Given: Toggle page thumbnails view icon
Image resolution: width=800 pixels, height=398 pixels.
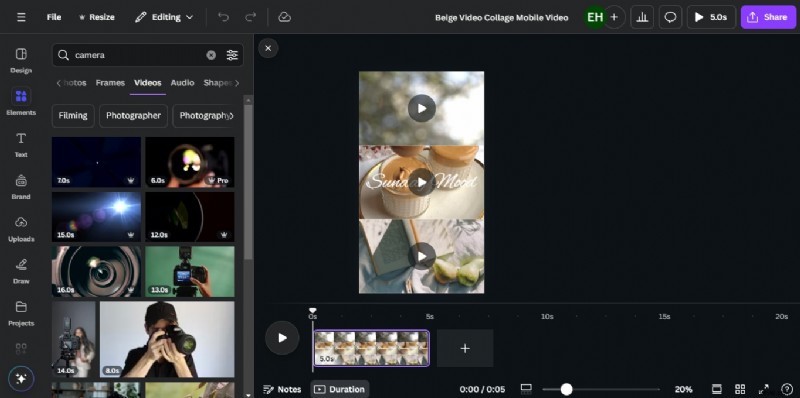Looking at the screenshot, I should point(526,389).
